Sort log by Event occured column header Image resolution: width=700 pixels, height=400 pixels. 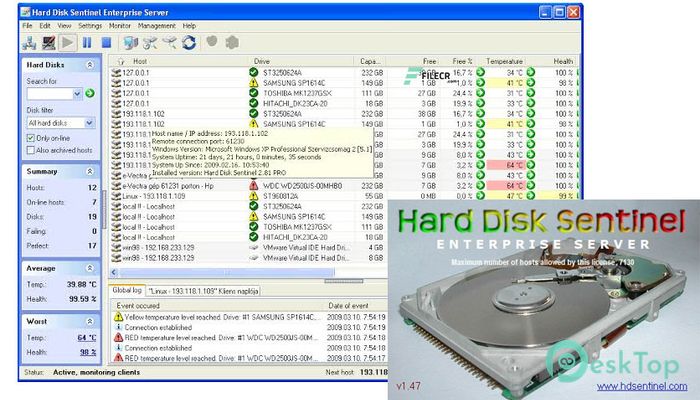218,306
